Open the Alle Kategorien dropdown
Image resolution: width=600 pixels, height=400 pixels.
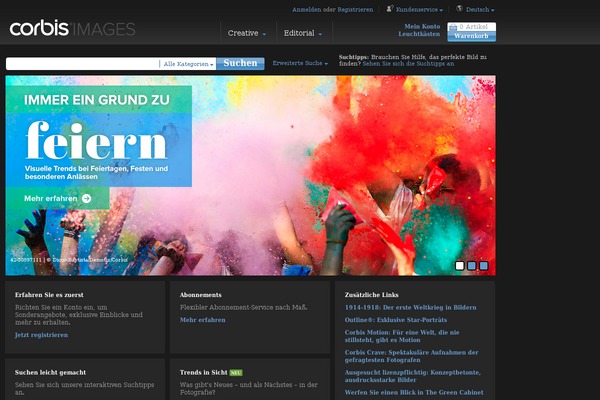[x=188, y=64]
